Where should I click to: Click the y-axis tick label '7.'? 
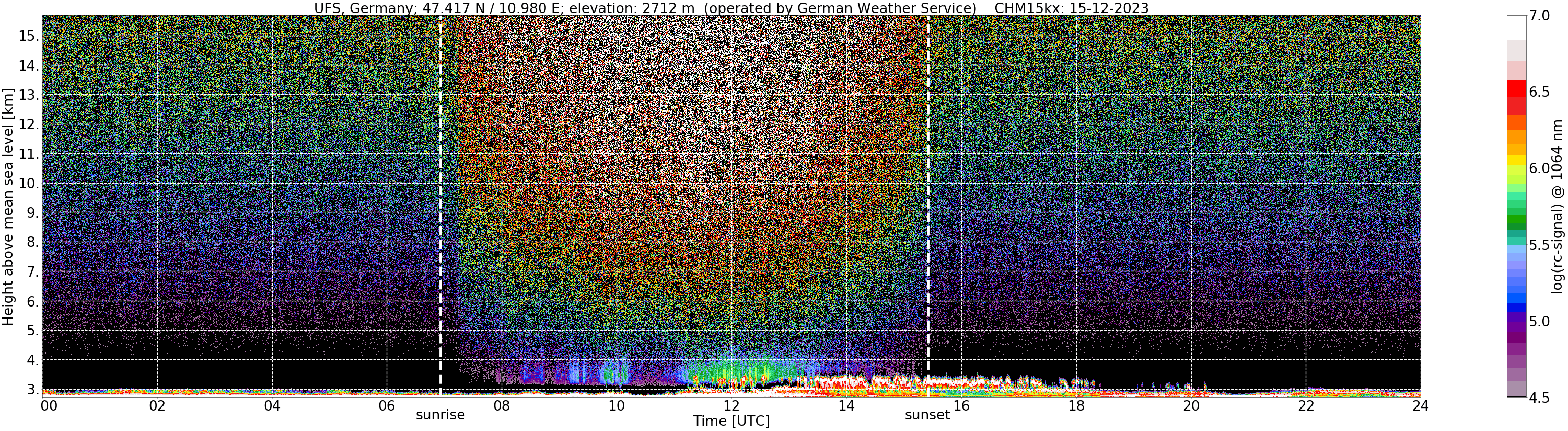pyautogui.click(x=32, y=272)
